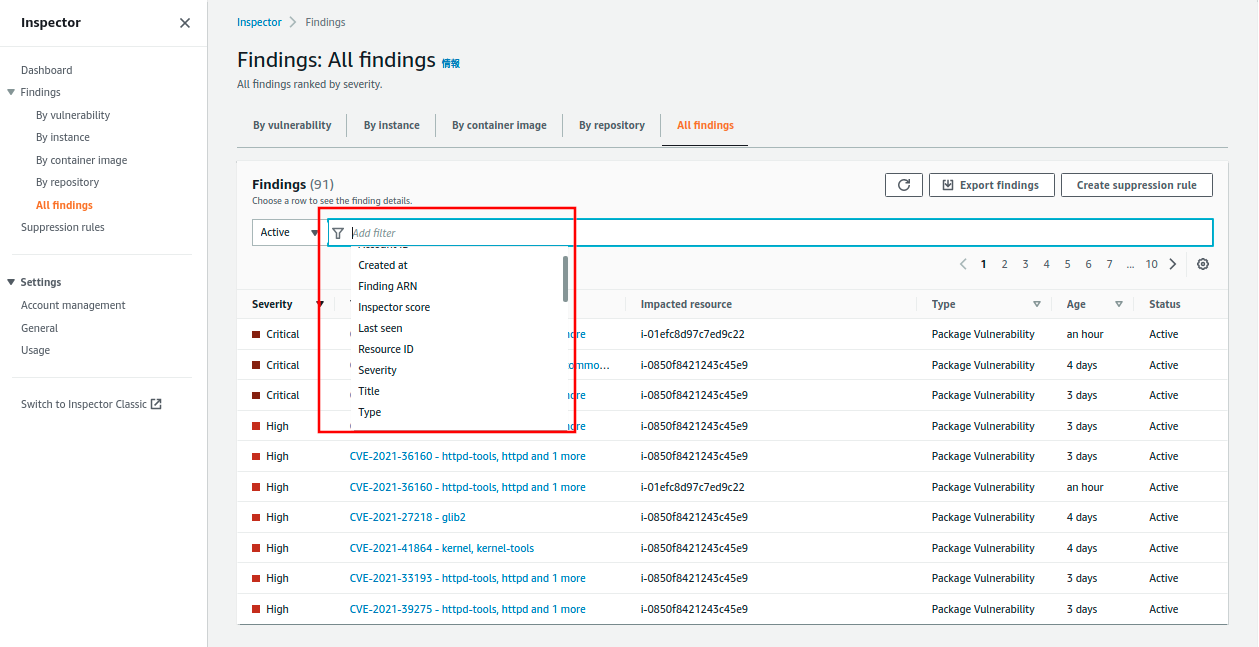Click the Age column sort arrow

tap(1119, 304)
